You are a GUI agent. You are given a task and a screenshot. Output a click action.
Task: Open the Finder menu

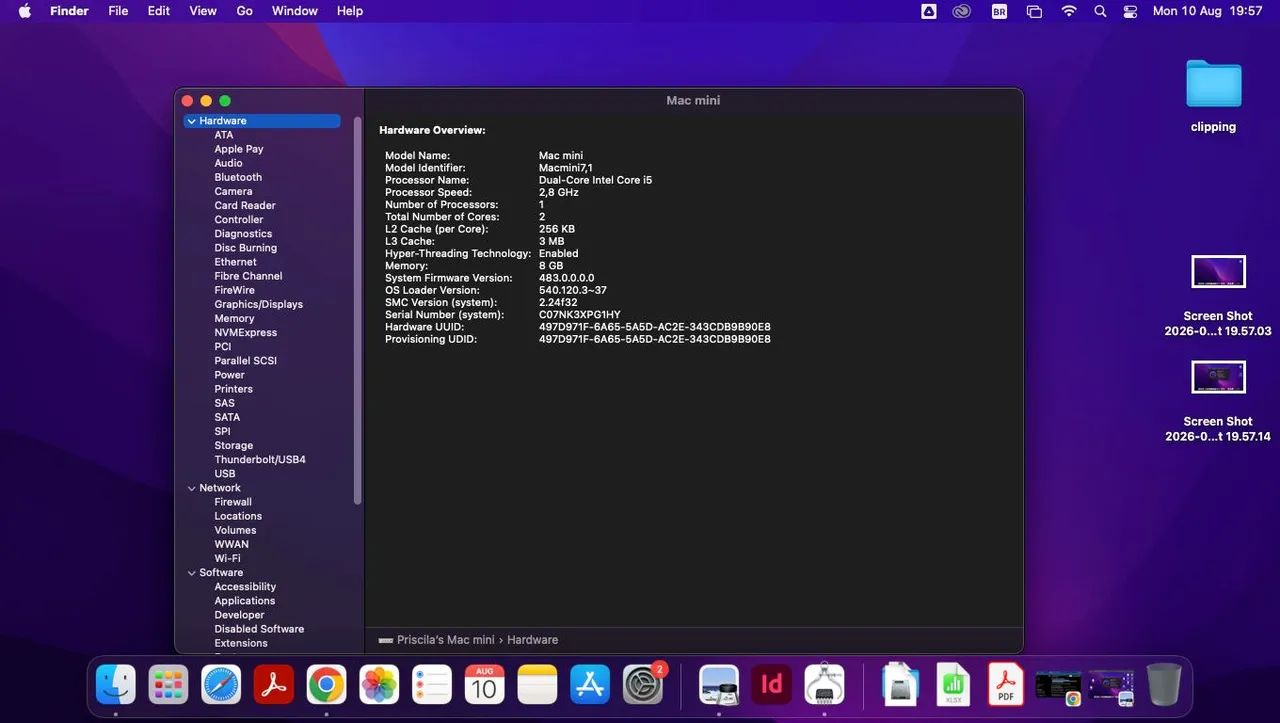[69, 11]
